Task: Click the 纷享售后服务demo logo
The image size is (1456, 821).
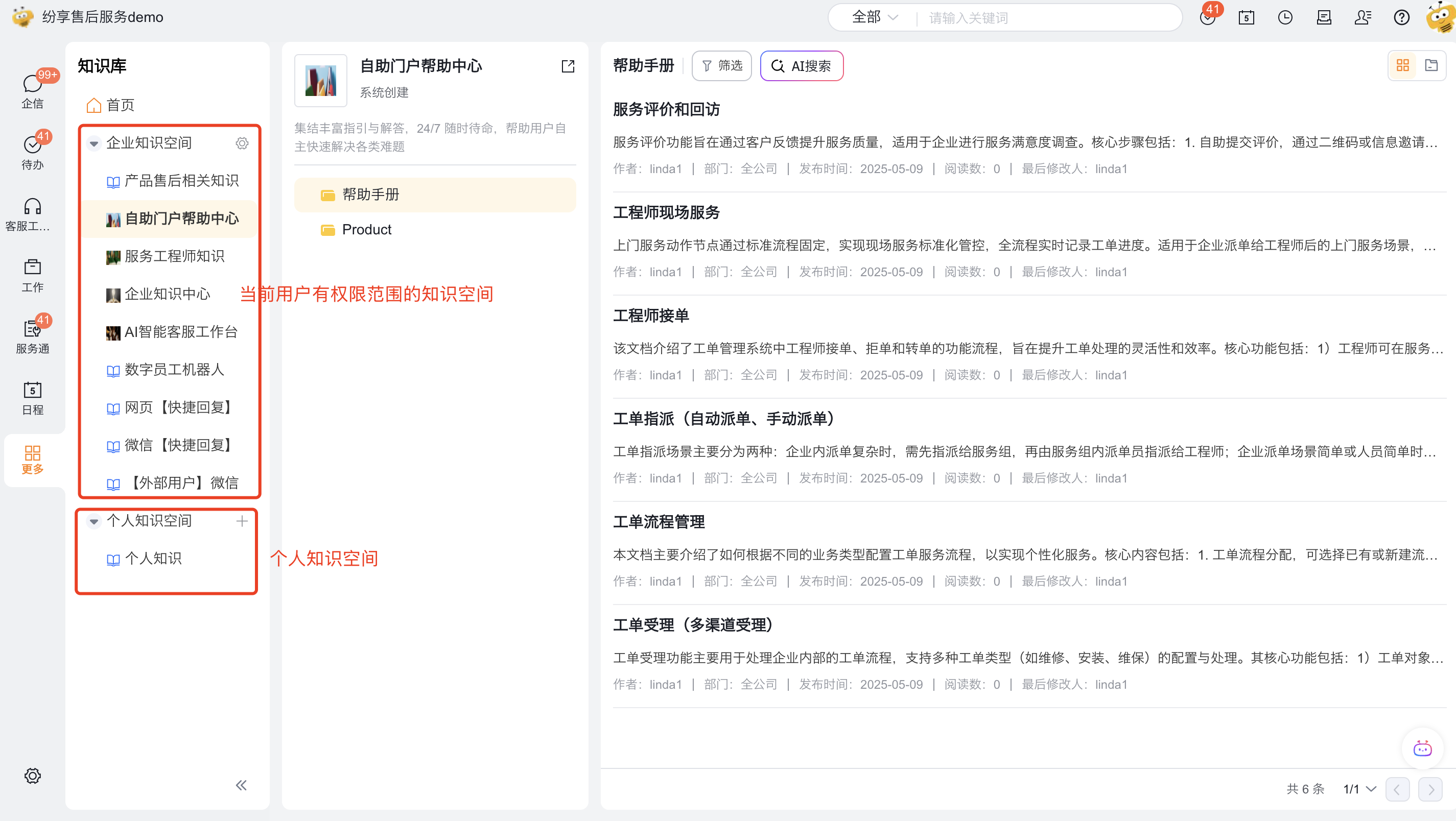Action: coord(22,17)
